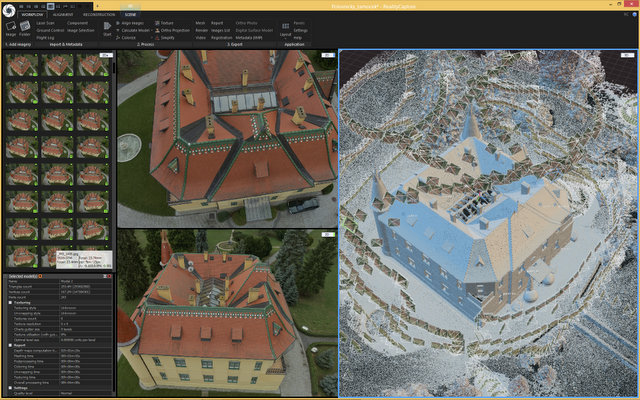Image resolution: width=640 pixels, height=400 pixels.
Task: Click the Folder import icon
Action: [x=24, y=32]
